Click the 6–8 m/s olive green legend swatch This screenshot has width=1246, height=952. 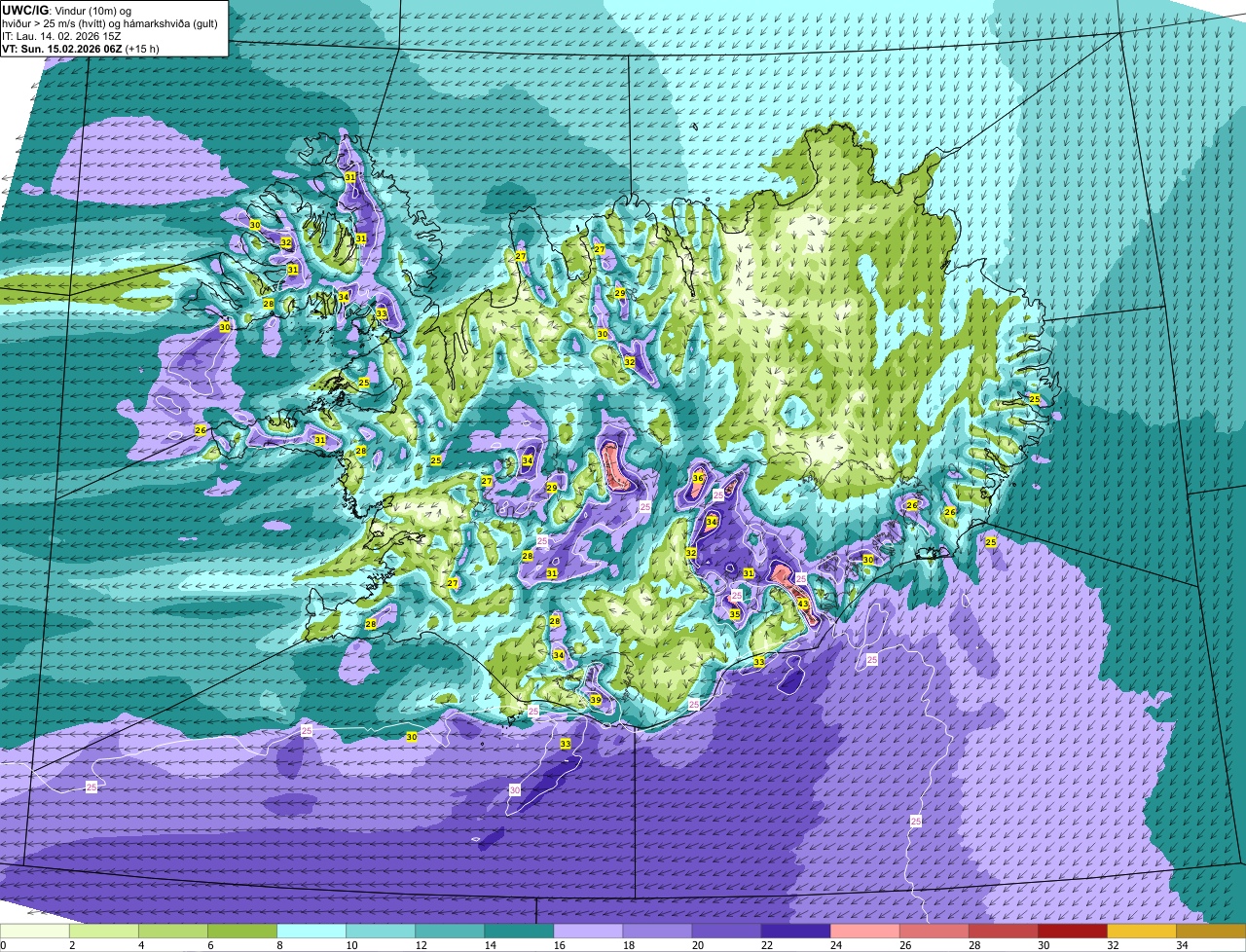242,932
